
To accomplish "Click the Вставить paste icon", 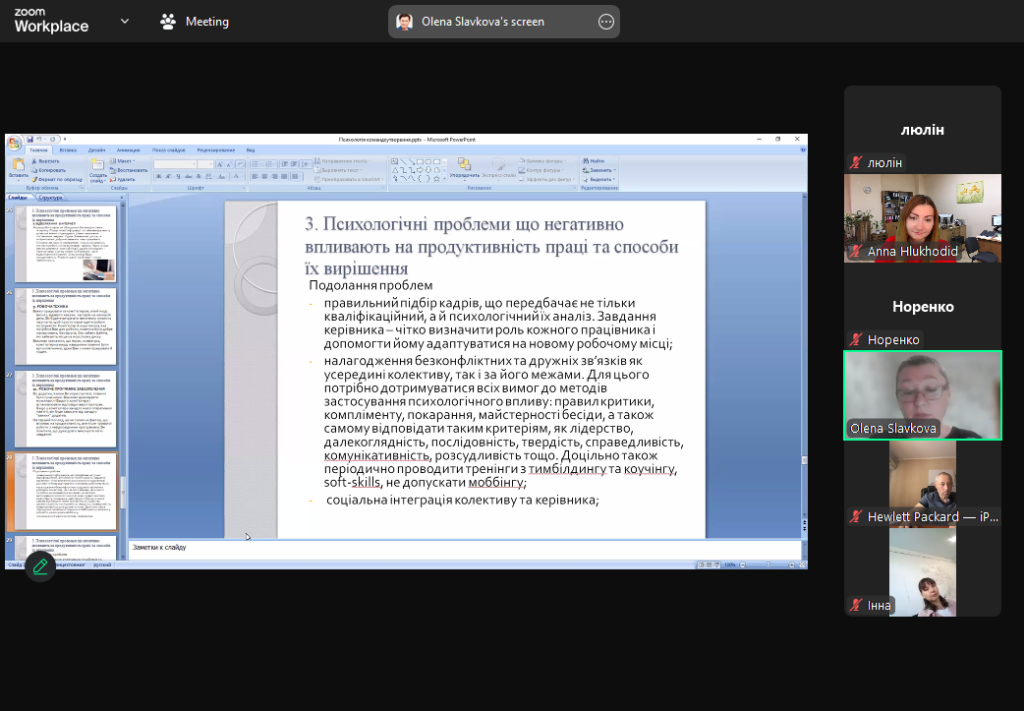I will [x=18, y=165].
